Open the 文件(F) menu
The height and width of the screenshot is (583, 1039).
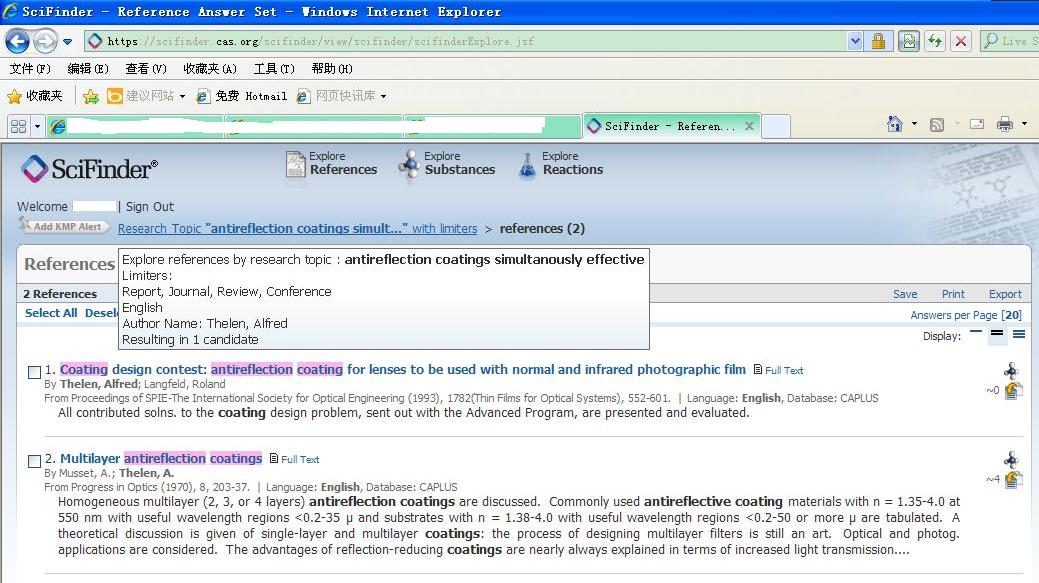pyautogui.click(x=30, y=68)
